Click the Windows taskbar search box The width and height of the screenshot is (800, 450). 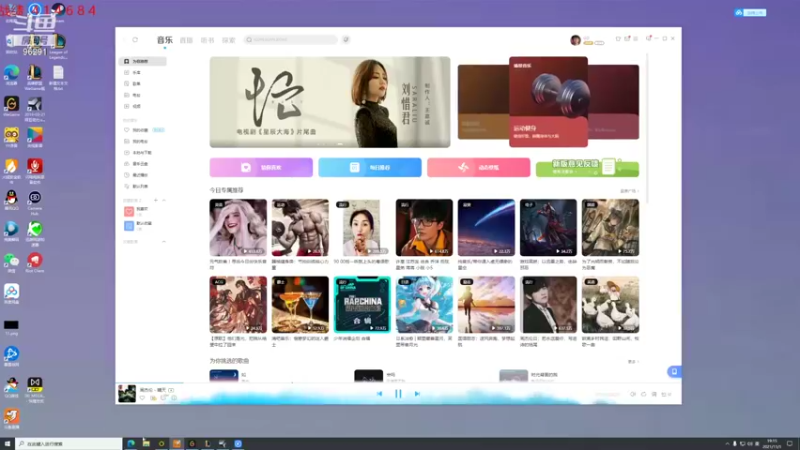tap(69, 444)
